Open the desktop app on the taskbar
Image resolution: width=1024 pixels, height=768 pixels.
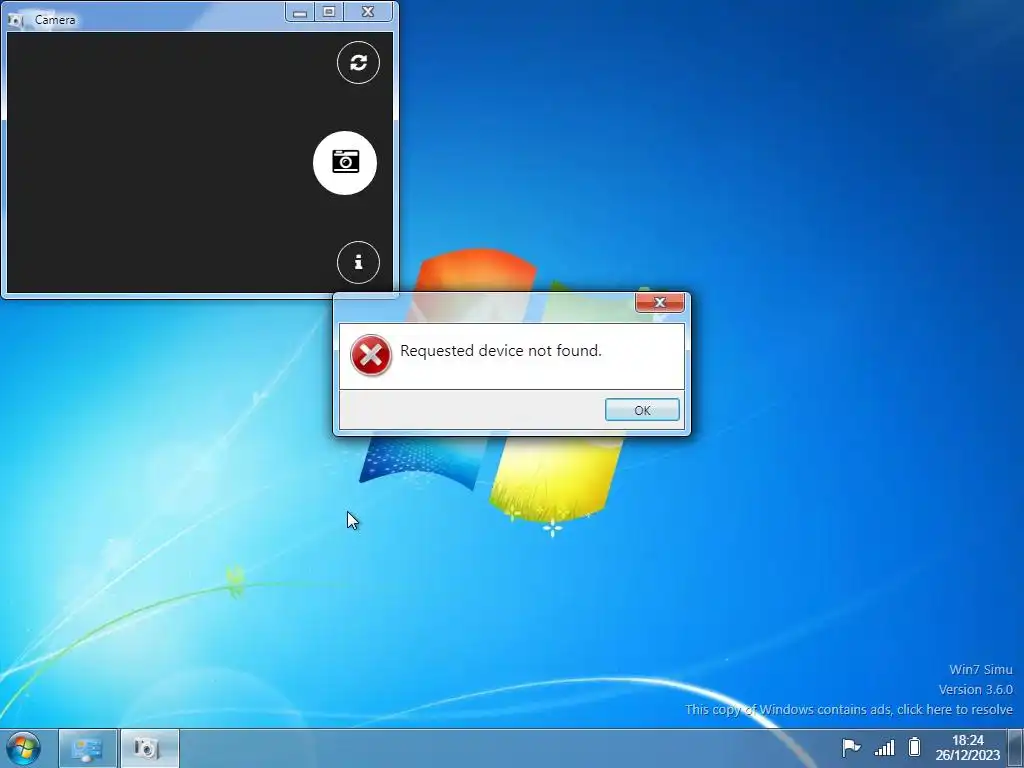click(x=88, y=748)
